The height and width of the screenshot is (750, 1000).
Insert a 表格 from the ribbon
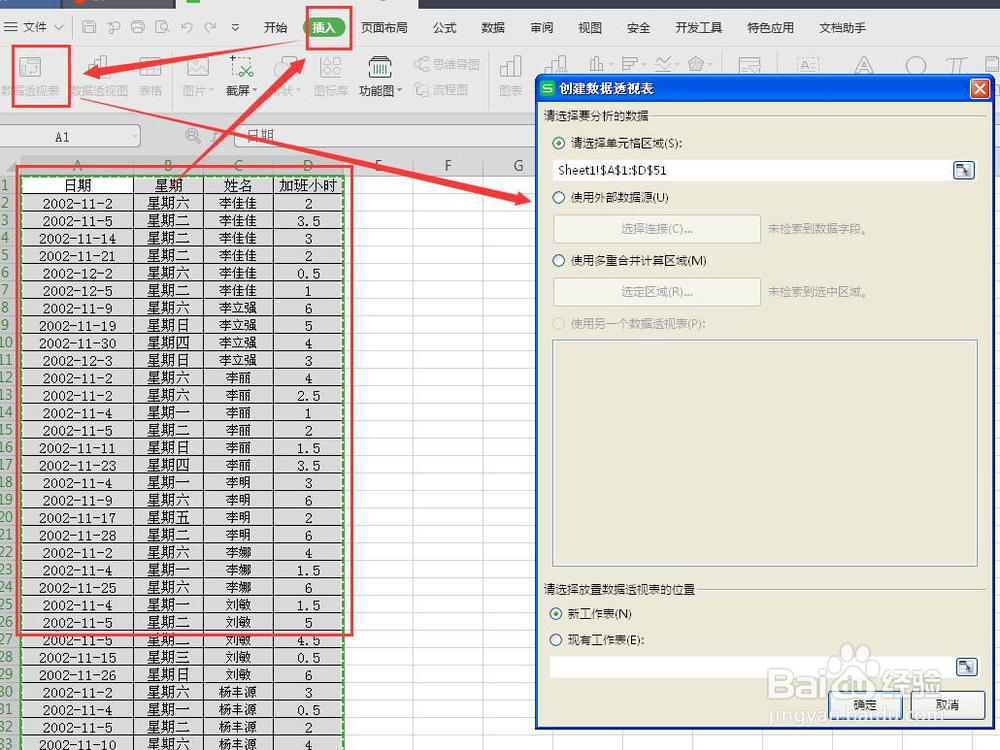point(151,75)
